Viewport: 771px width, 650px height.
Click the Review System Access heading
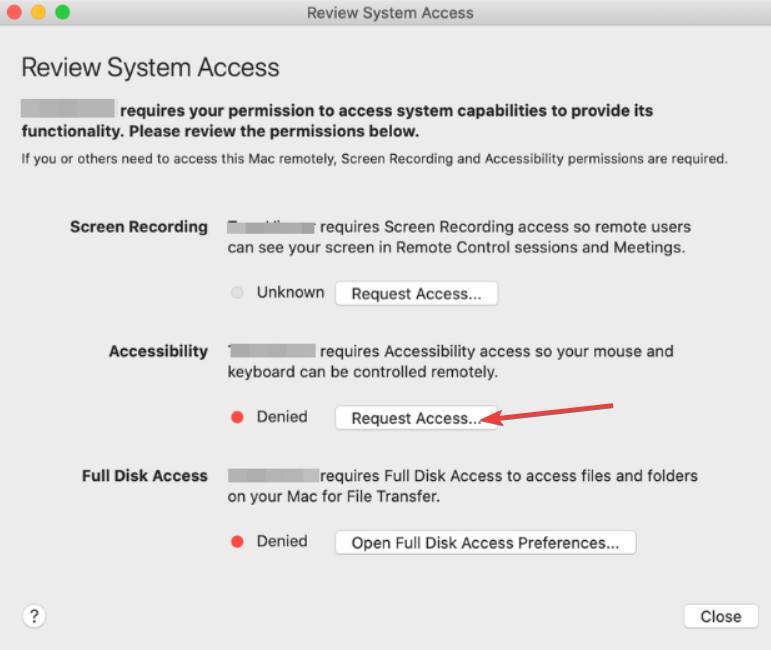pos(150,67)
